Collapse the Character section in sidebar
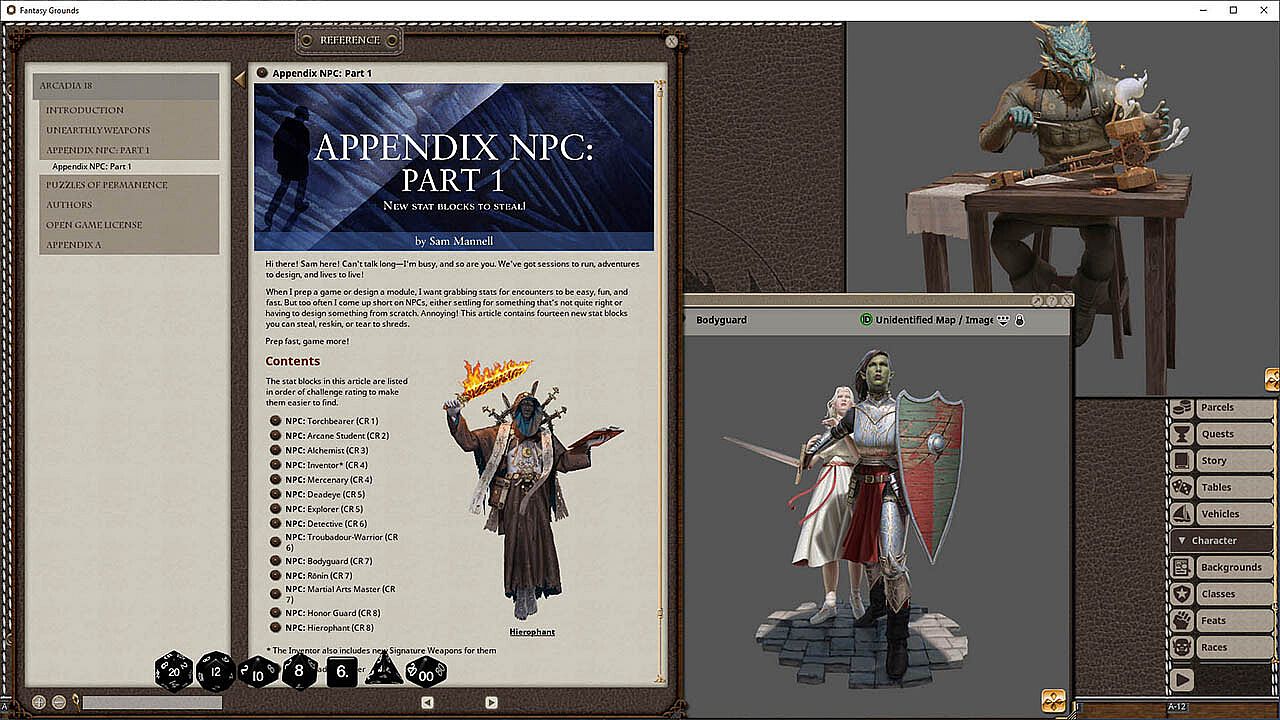Screen dimensions: 1280x720 click(x=1221, y=541)
